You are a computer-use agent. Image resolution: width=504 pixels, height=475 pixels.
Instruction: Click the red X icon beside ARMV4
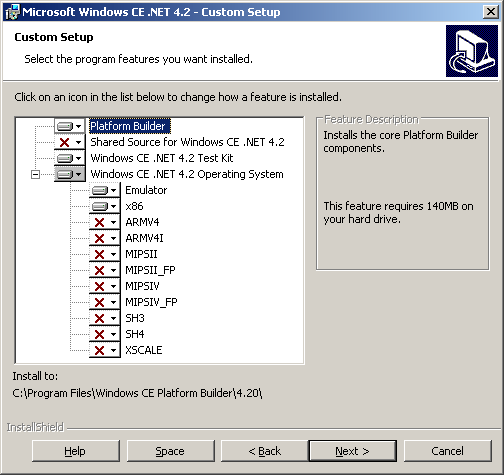99,222
